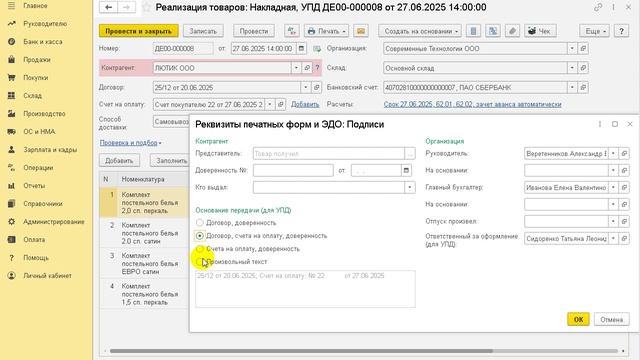Expand the Кто выдал dropdown
This screenshot has width=640, height=360.
[x=409, y=187]
